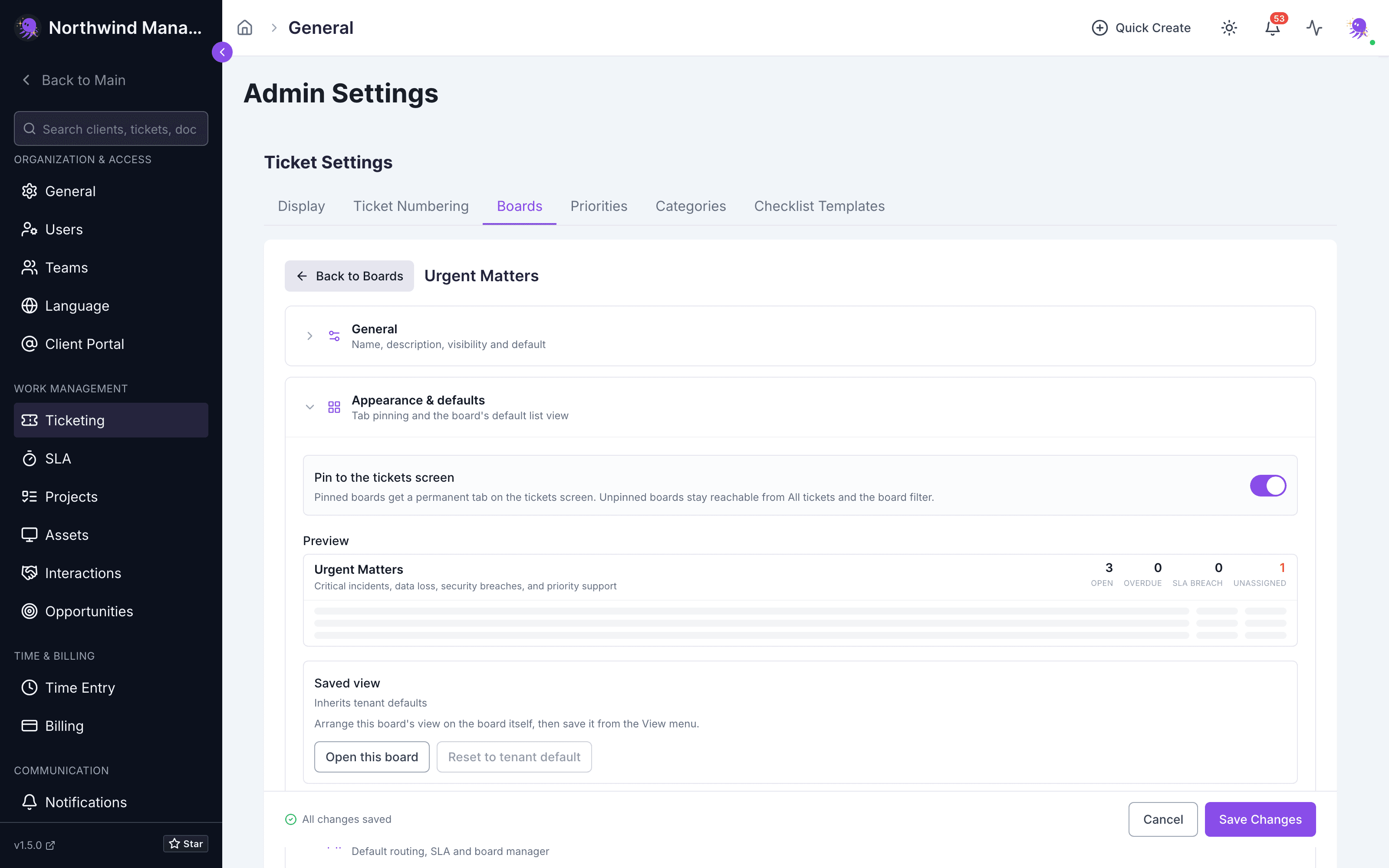
Task: Collapse the Appearance & defaults section
Action: coord(309,407)
